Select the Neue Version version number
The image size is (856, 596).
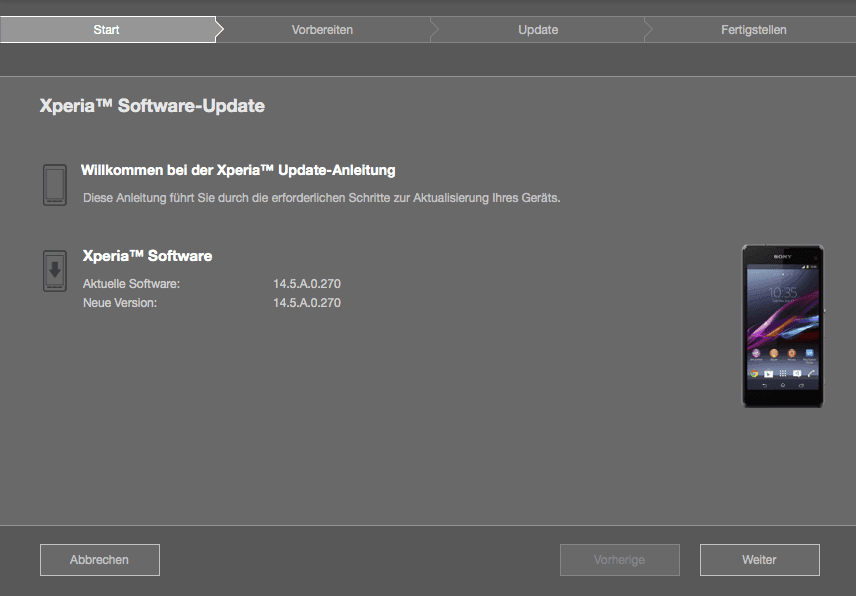coord(307,303)
